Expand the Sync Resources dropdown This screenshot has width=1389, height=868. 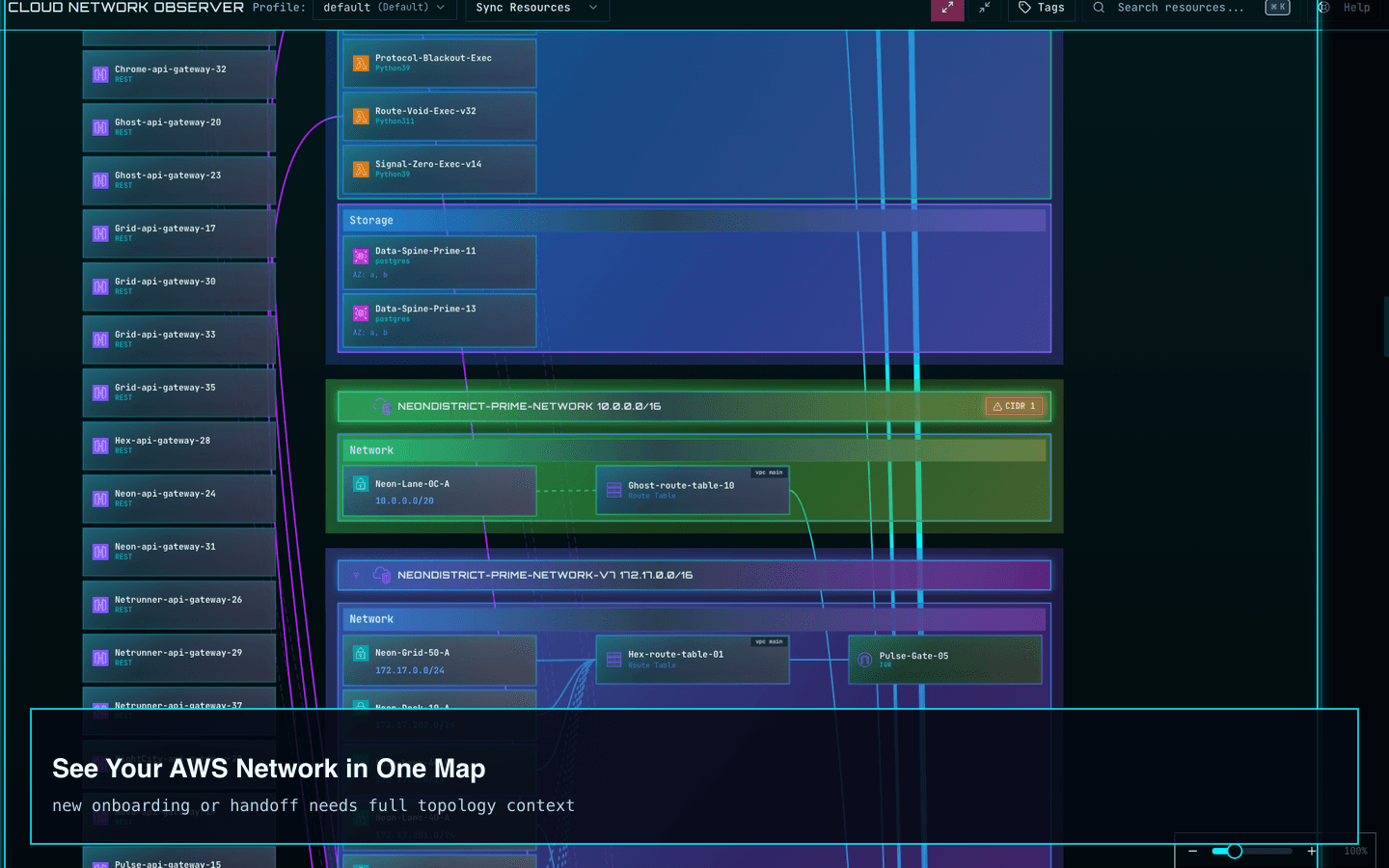[x=536, y=8]
